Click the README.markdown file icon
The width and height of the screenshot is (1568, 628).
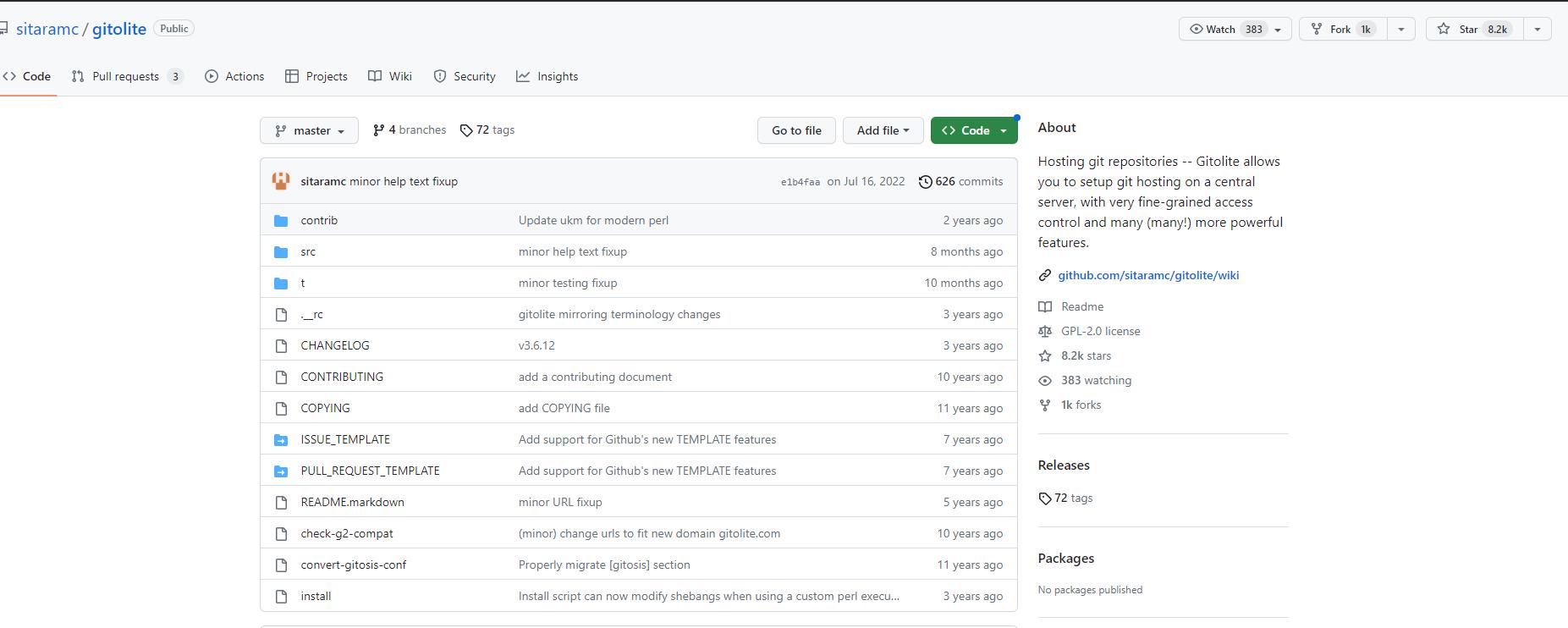281,503
